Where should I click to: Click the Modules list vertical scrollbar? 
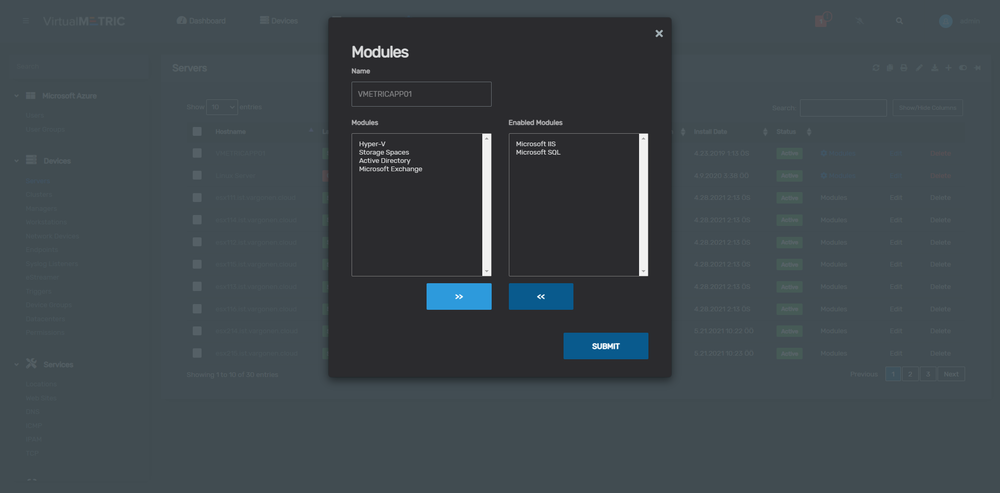pyautogui.click(x=487, y=205)
